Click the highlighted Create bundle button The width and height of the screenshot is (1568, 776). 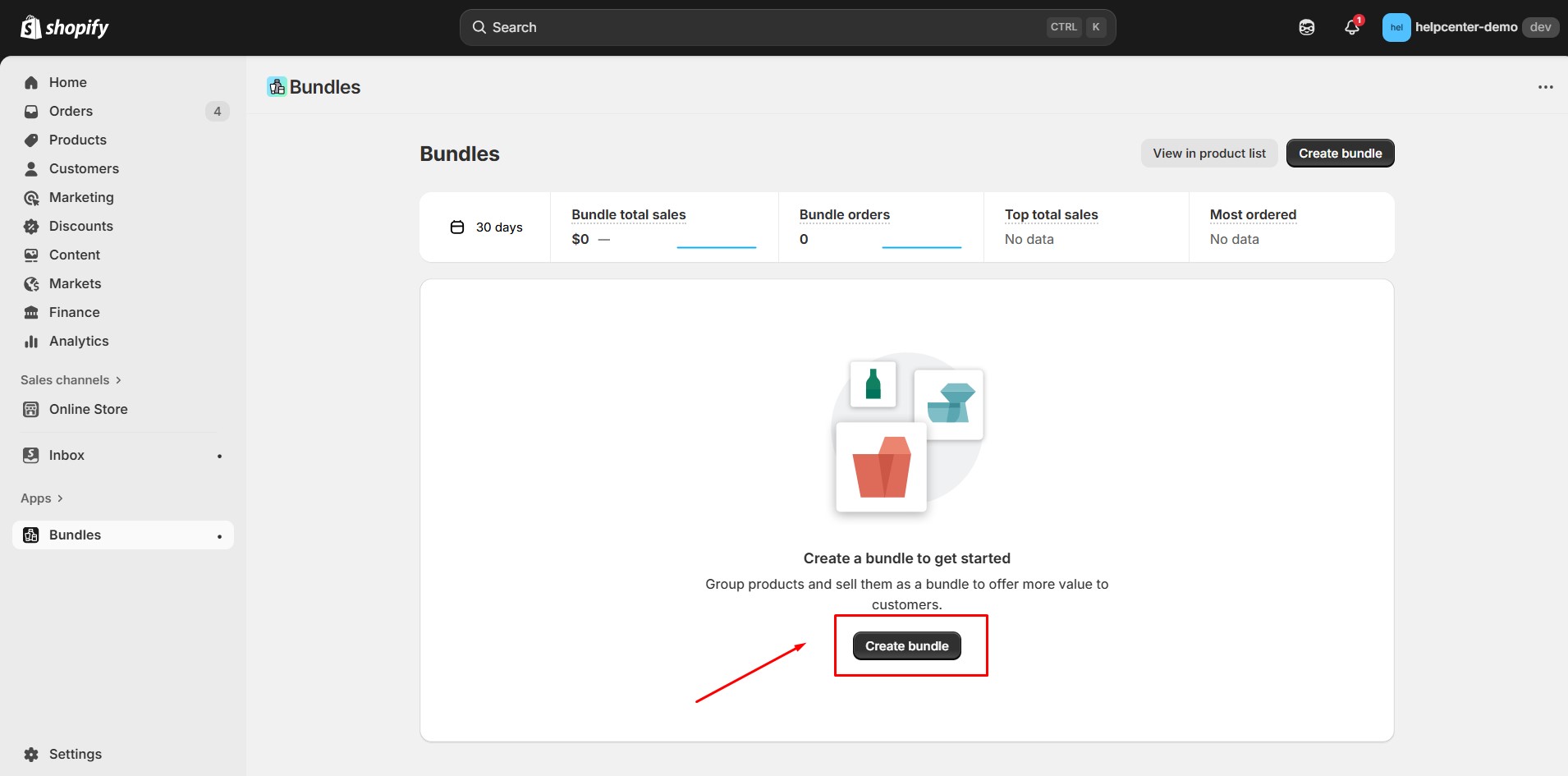(906, 645)
